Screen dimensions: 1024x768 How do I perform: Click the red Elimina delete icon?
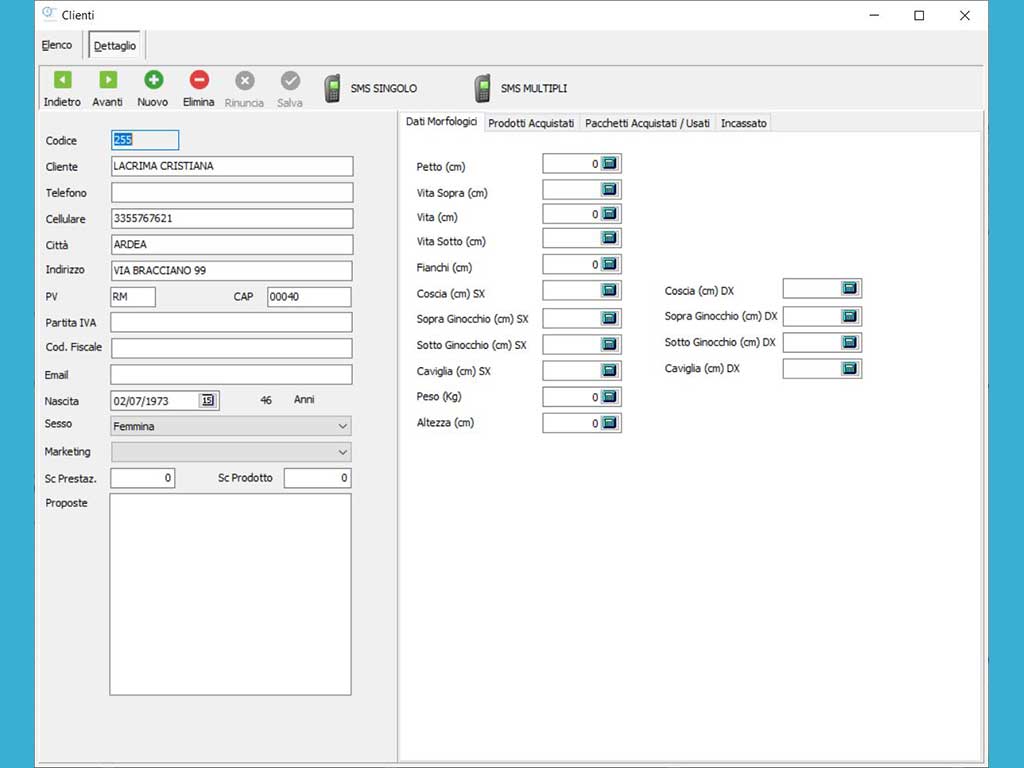[x=199, y=80]
